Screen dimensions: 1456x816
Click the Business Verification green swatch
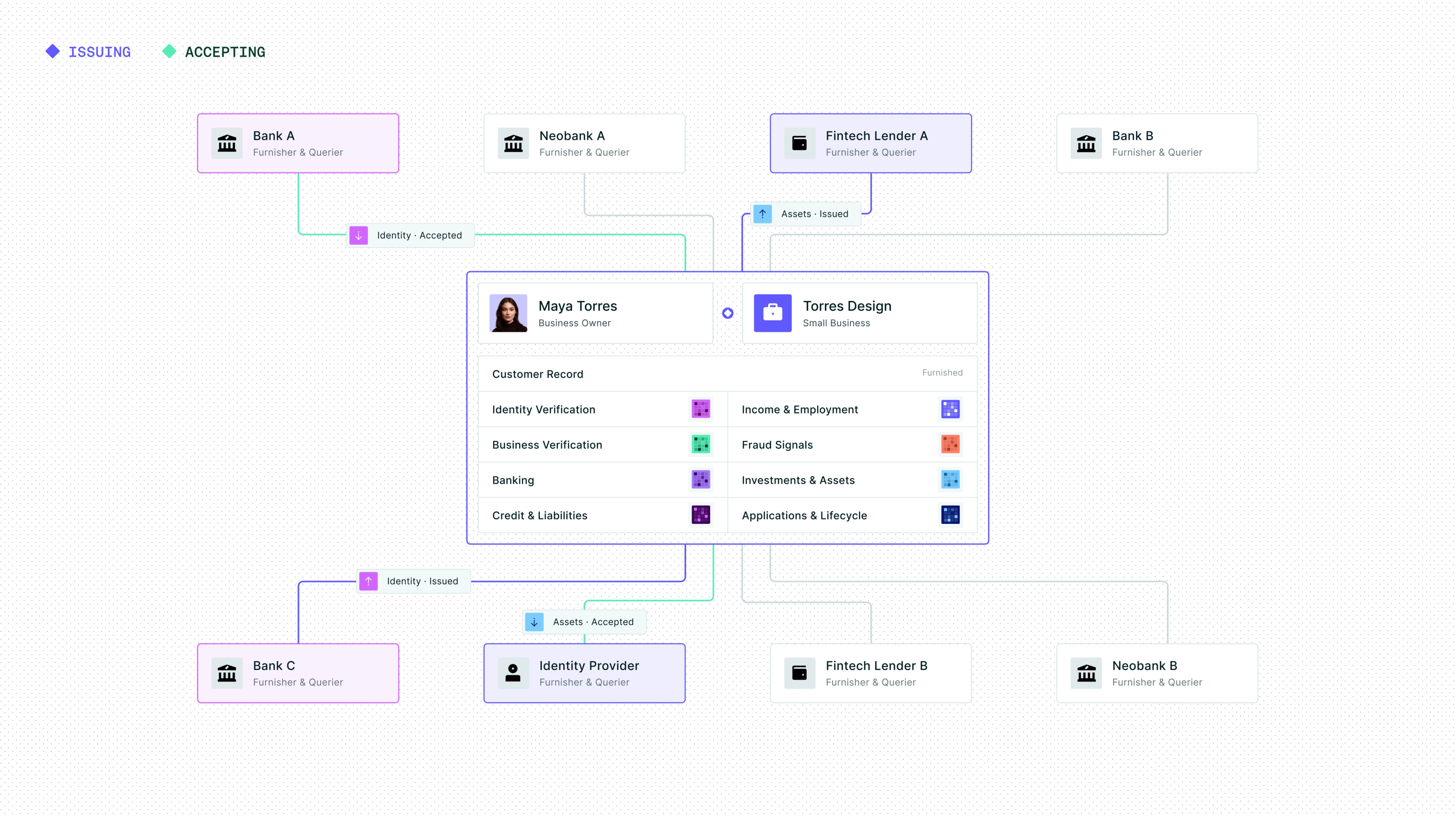(x=701, y=444)
